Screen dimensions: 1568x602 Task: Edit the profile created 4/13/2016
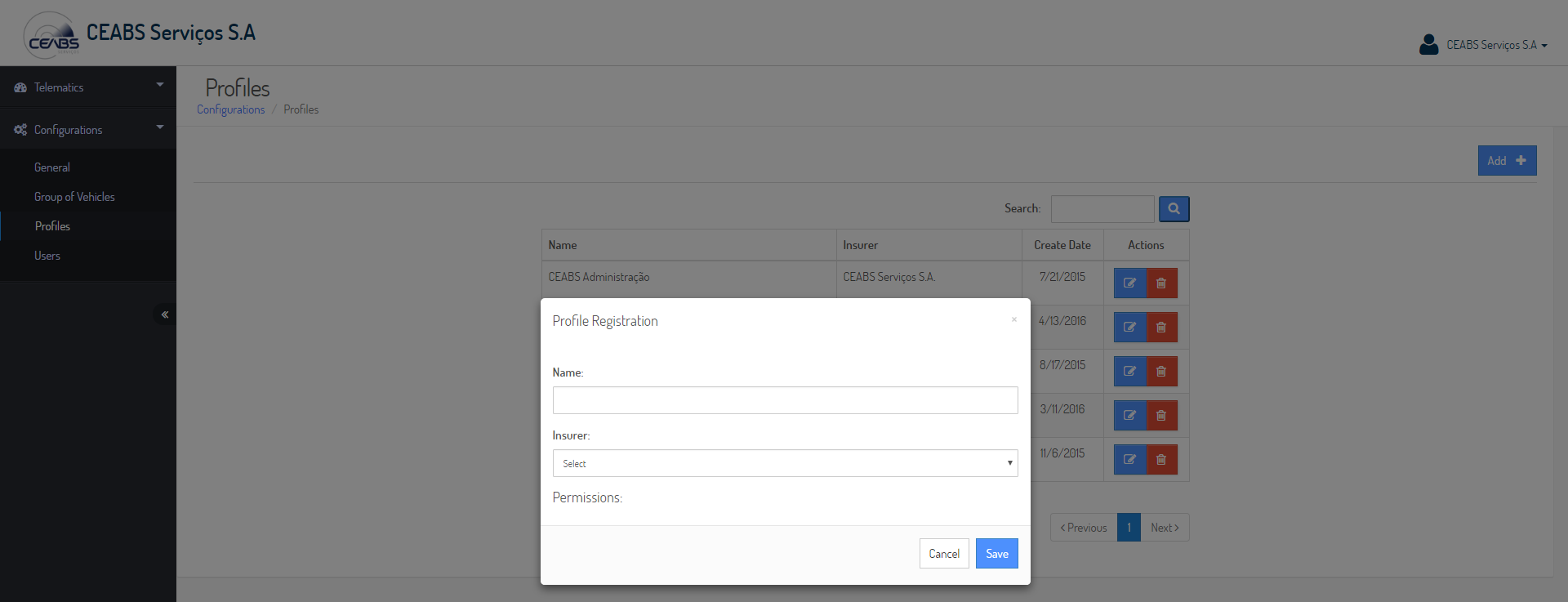(1129, 328)
